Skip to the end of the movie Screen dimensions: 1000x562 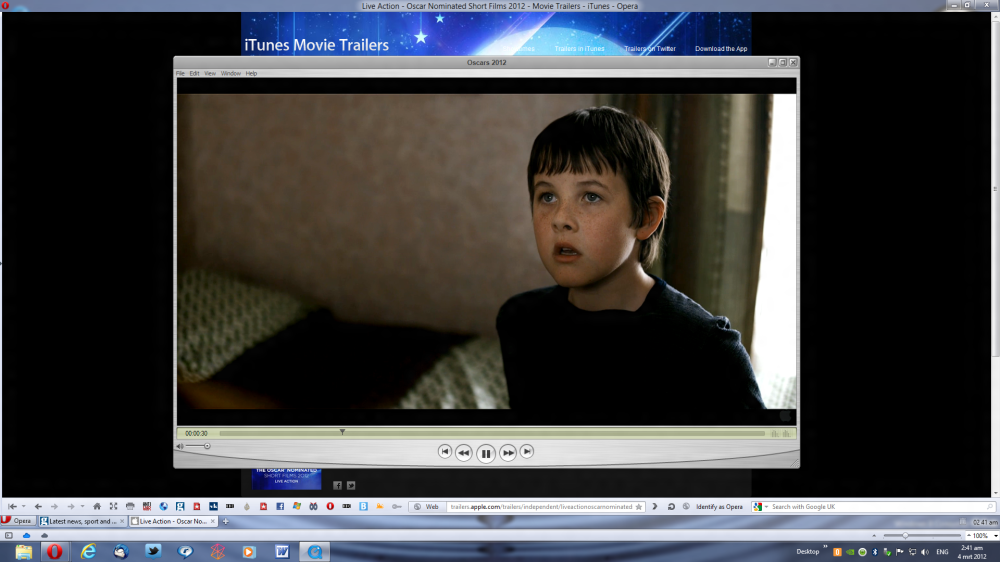pos(527,452)
